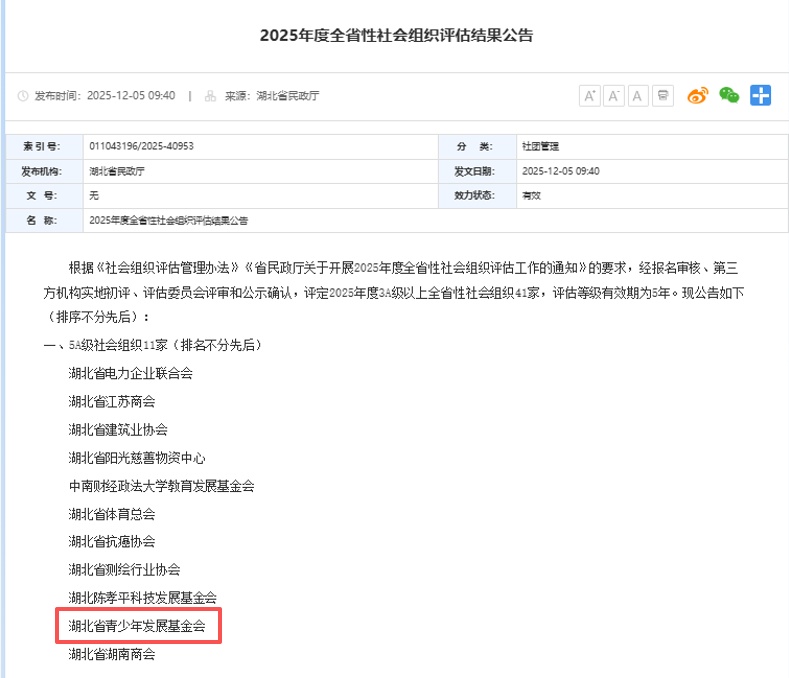Click 湖北省民政厅 in the 发布机构 row
The width and height of the screenshot is (789, 678).
(117, 171)
